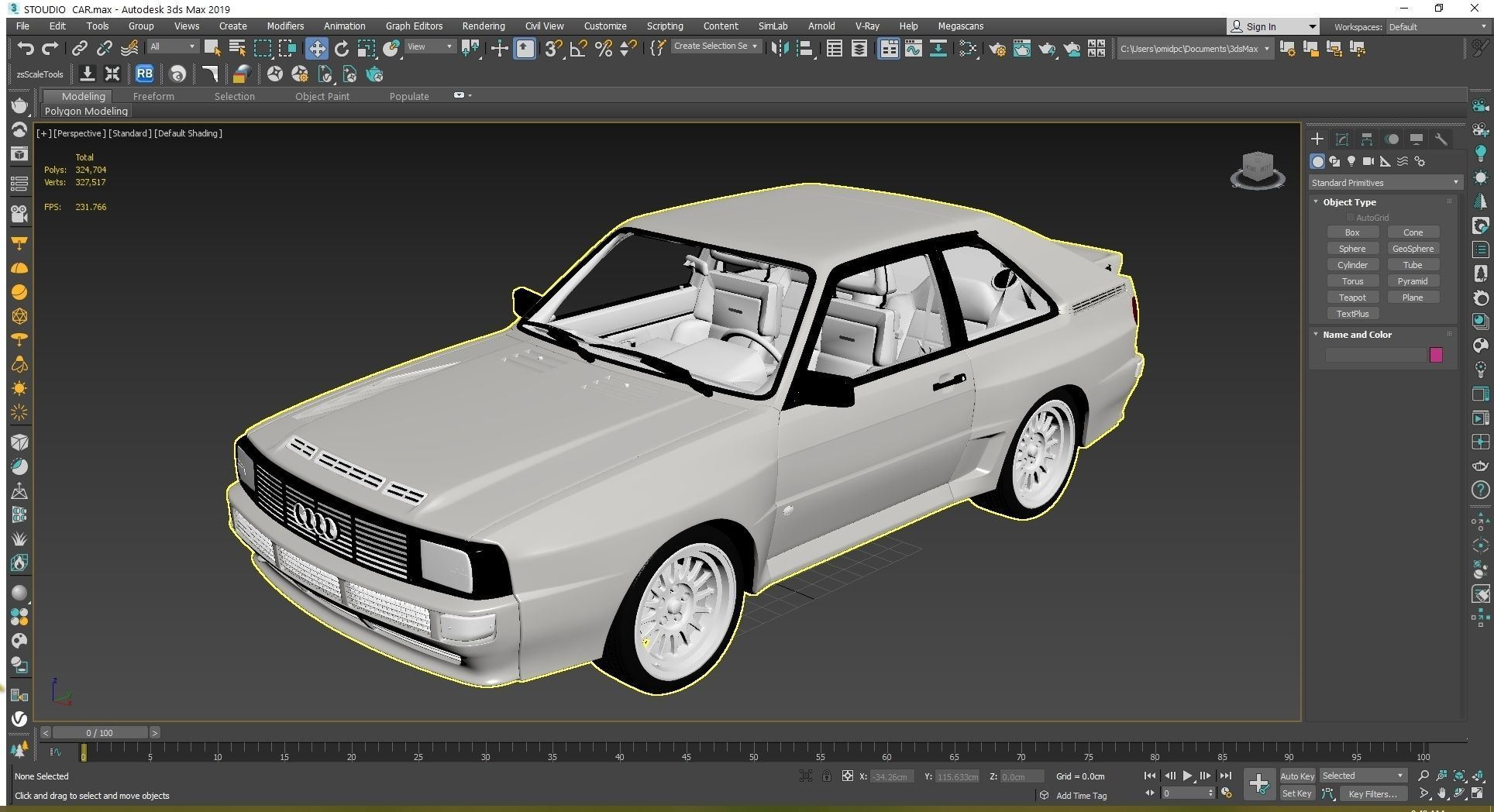Viewport: 1494px width, 812px height.
Task: Click the TextPlus button
Action: coord(1352,314)
